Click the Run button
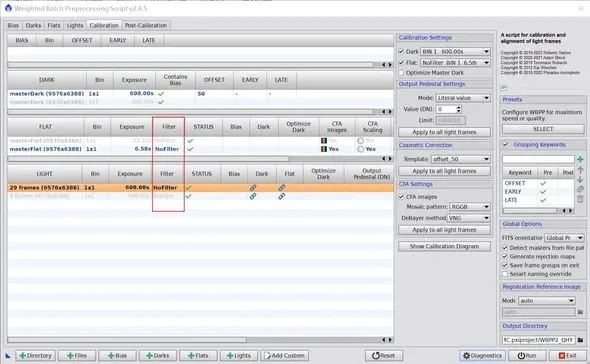 pyautogui.click(x=527, y=355)
